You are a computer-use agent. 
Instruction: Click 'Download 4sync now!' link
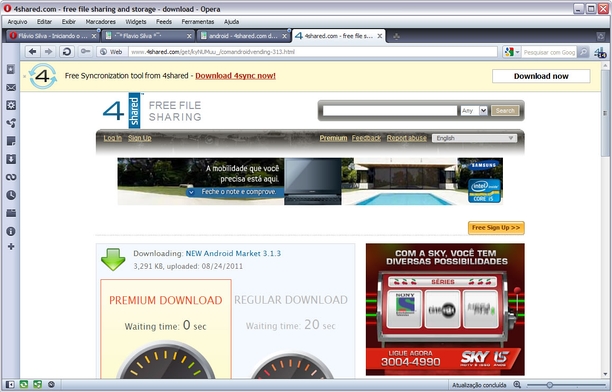point(235,76)
